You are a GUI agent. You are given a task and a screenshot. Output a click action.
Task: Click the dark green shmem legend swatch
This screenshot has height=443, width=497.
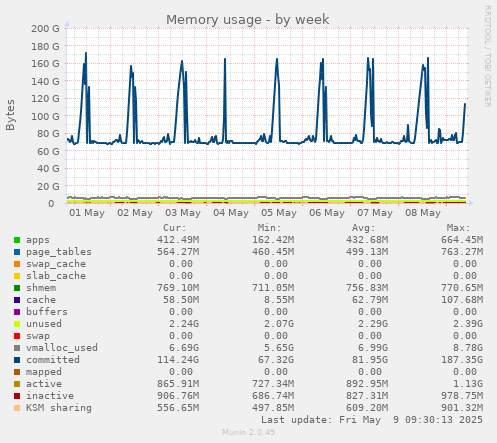(17, 288)
